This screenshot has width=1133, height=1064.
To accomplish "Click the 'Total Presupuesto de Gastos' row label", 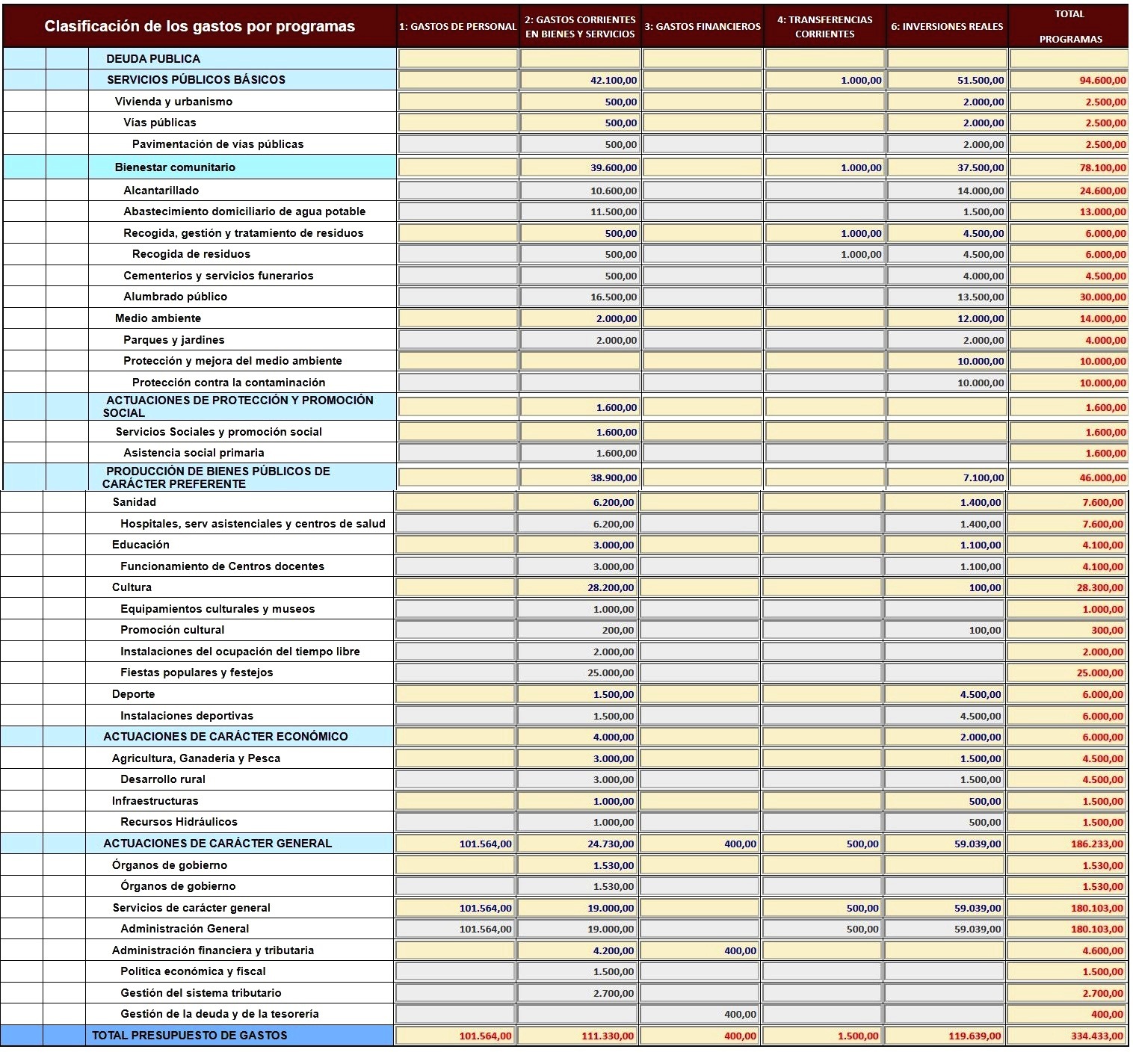I will [x=189, y=1036].
